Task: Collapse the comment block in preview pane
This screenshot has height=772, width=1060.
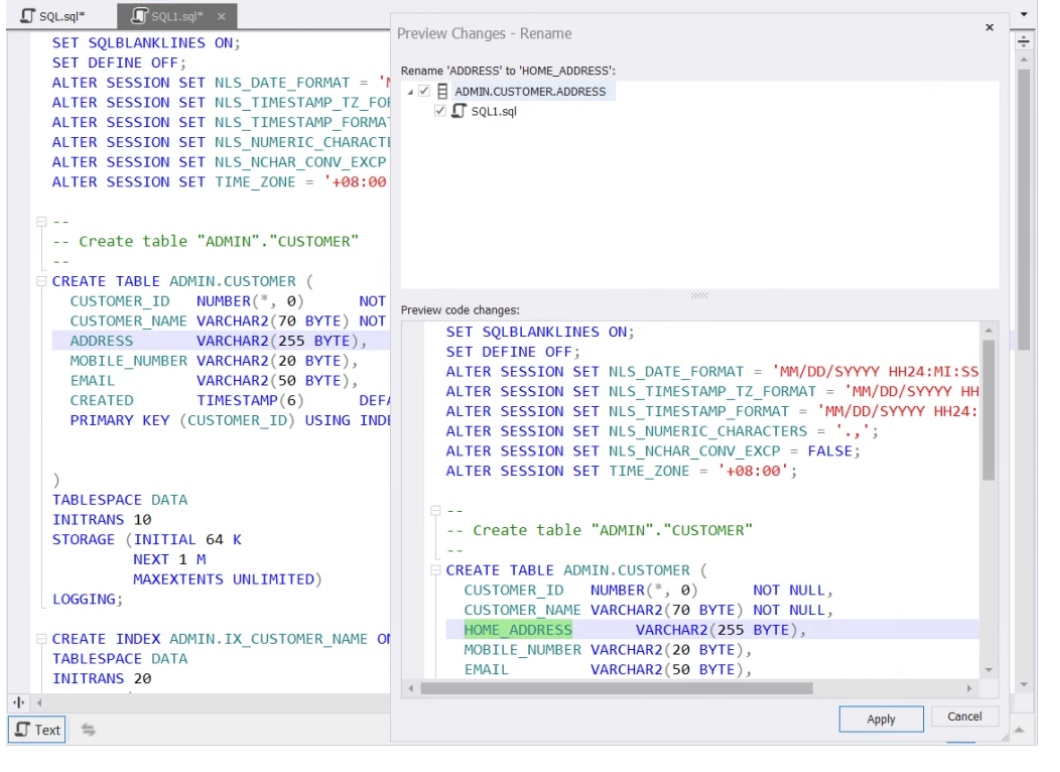Action: point(435,510)
